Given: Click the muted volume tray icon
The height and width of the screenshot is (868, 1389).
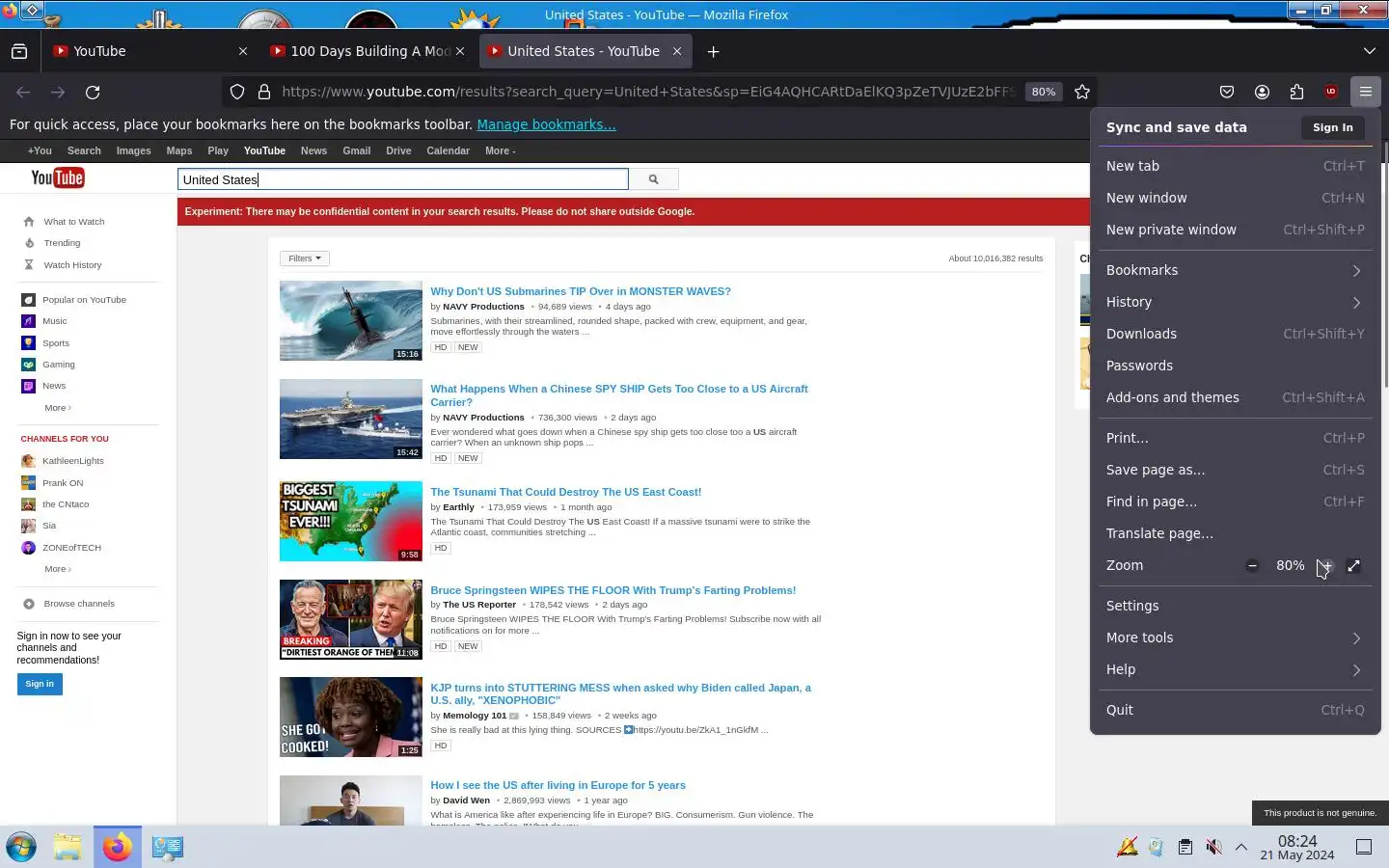Looking at the screenshot, I should (1213, 847).
